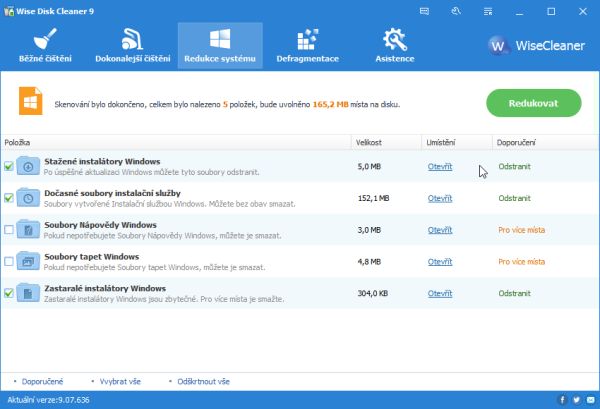Open the Twitter icon in status bar
600x409 pixels.
(576, 400)
